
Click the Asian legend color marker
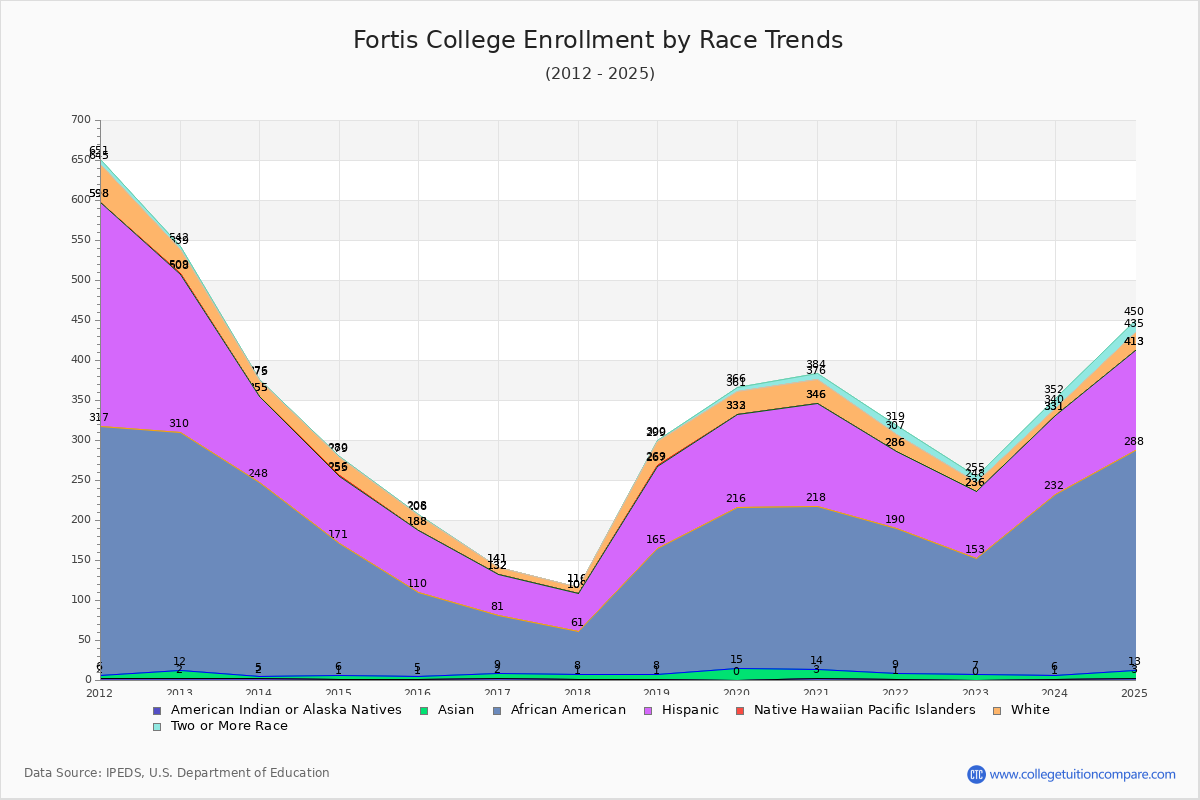(425, 710)
